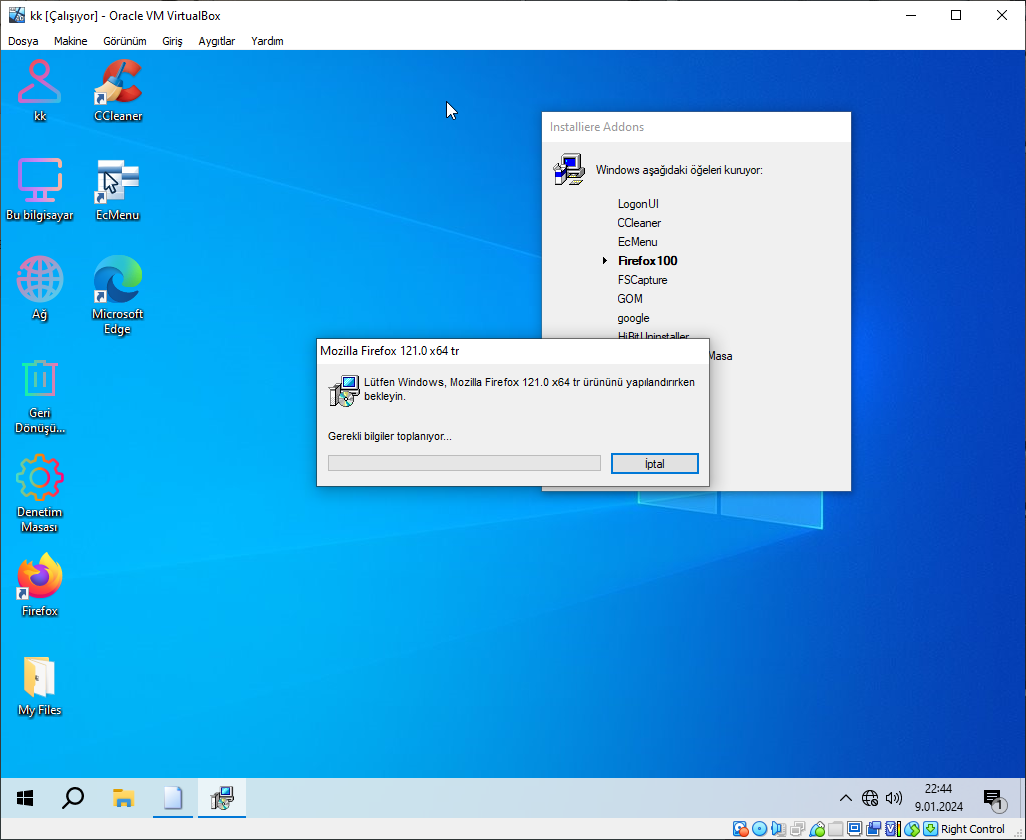The width and height of the screenshot is (1026, 840).
Task: Click the arrow marker beside Firefox100
Action: [605, 261]
